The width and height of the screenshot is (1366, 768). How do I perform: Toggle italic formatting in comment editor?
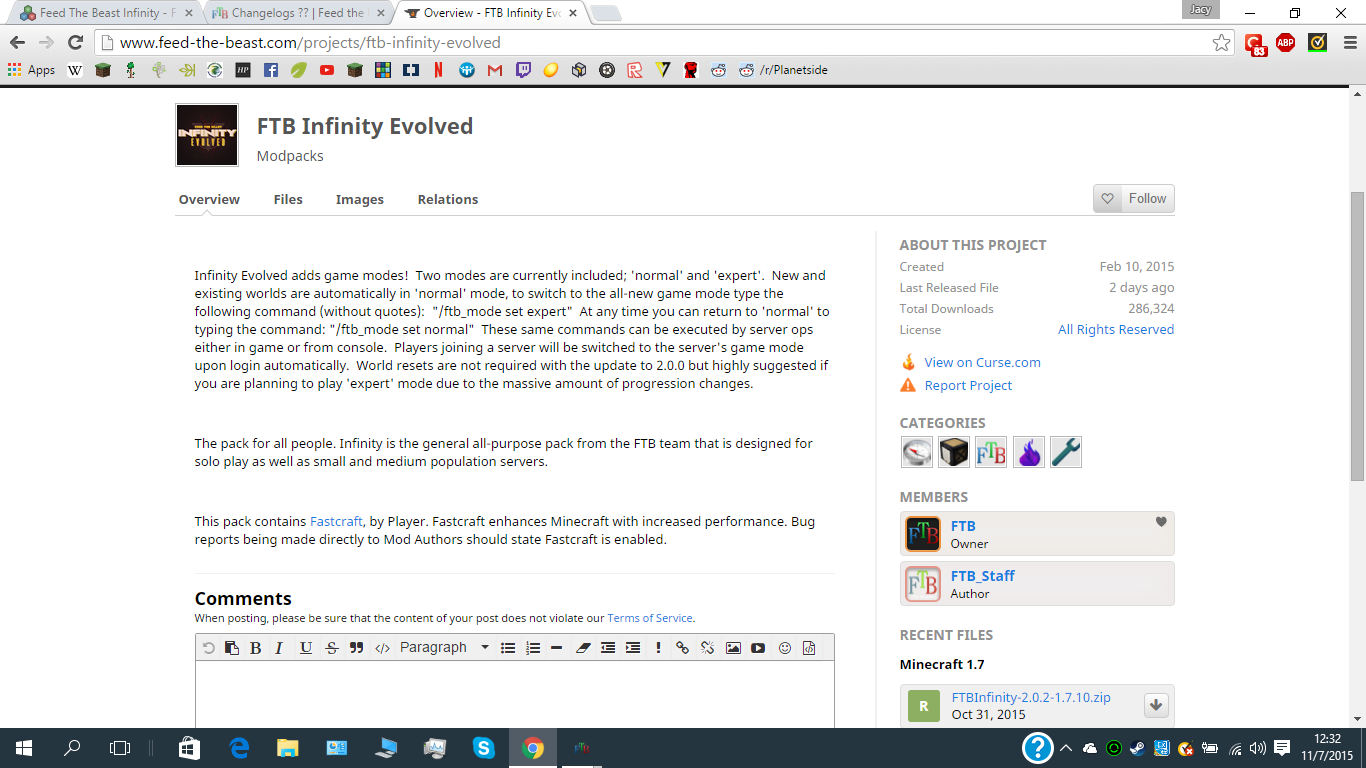[279, 648]
